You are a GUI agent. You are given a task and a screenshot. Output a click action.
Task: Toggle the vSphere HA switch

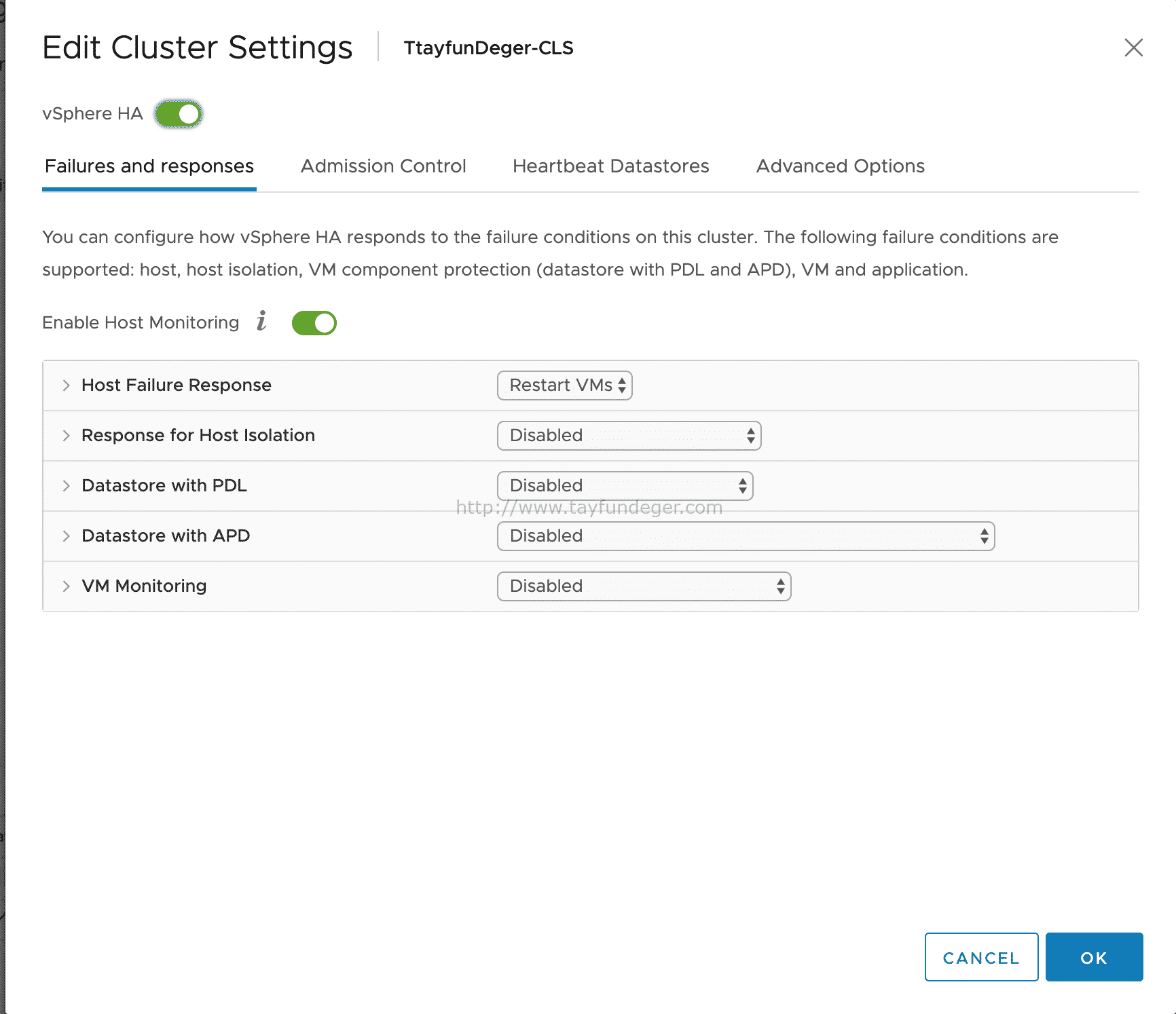179,114
